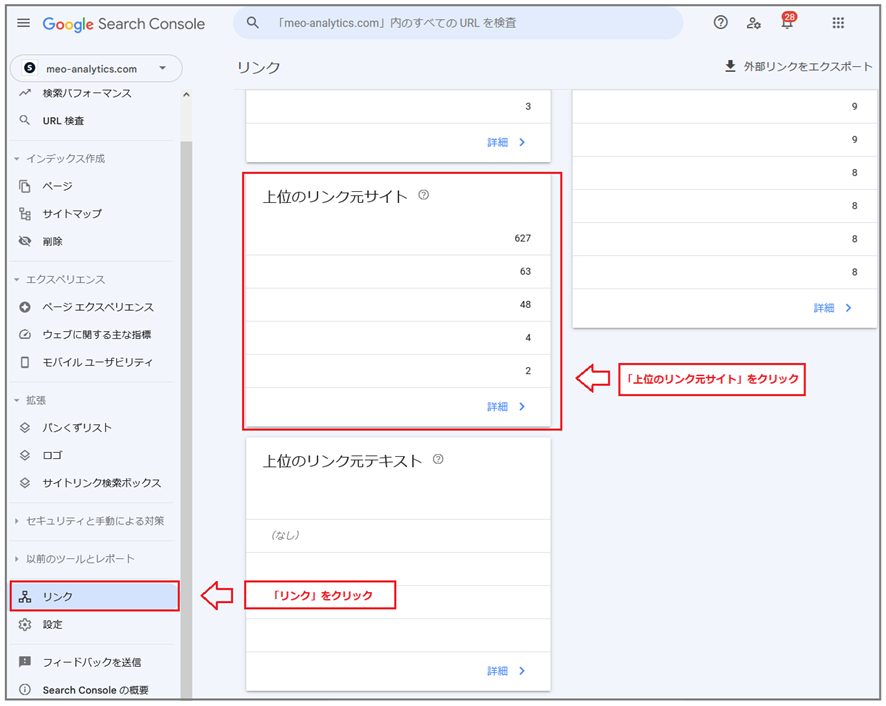Click the サイトマップ sitemap icon
Viewport: 886px width, 706px height.
pos(25,214)
